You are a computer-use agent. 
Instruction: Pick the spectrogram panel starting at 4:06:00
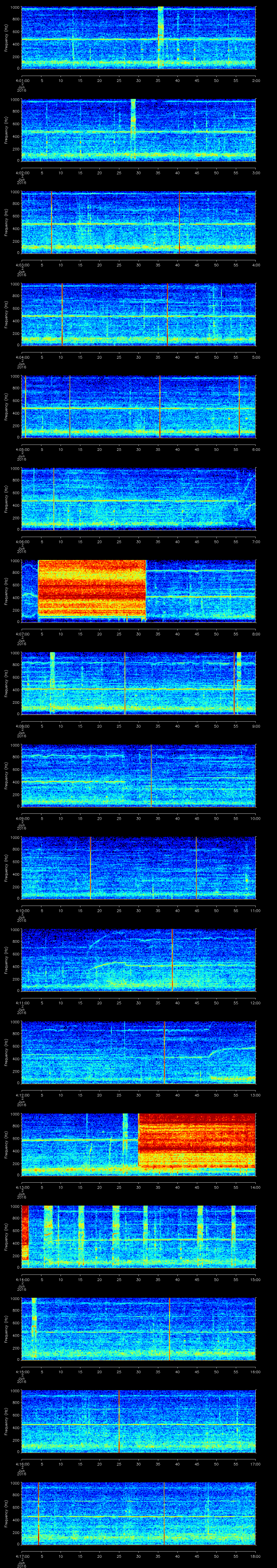[138, 499]
